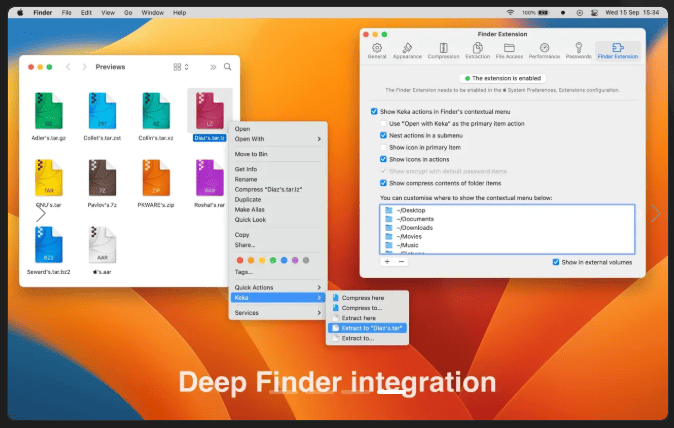Expand the Quick Actions submenu
The image size is (674, 428).
click(x=278, y=287)
